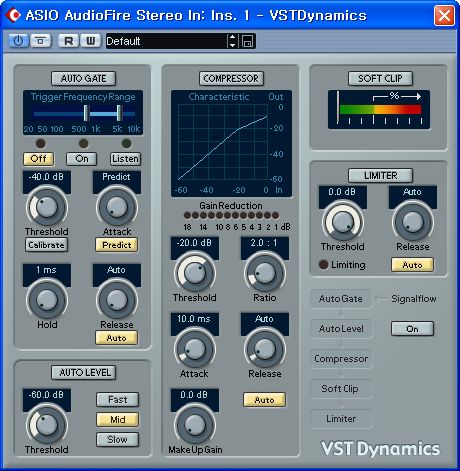Click the Soft Clip percentage meter
Image resolution: width=460 pixels, height=471 pixels.
(379, 109)
